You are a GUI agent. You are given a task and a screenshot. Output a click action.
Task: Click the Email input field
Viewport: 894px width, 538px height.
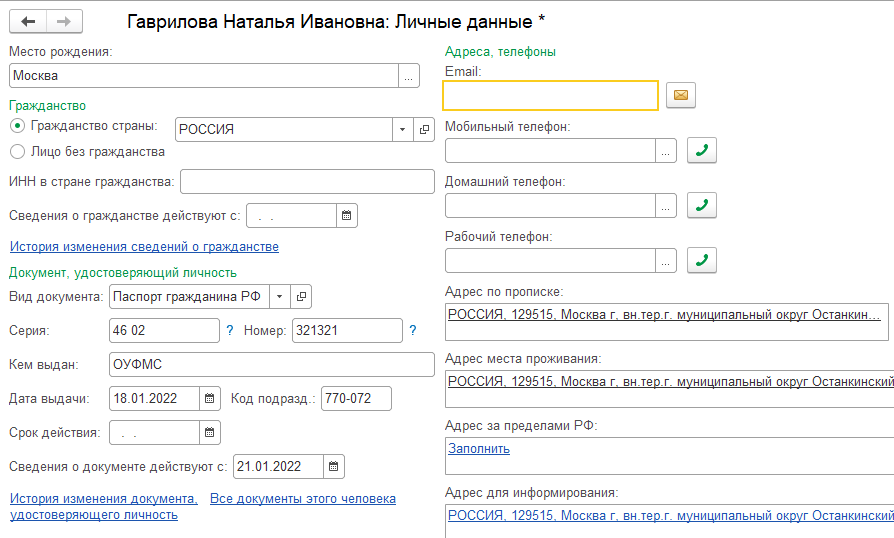[550, 95]
